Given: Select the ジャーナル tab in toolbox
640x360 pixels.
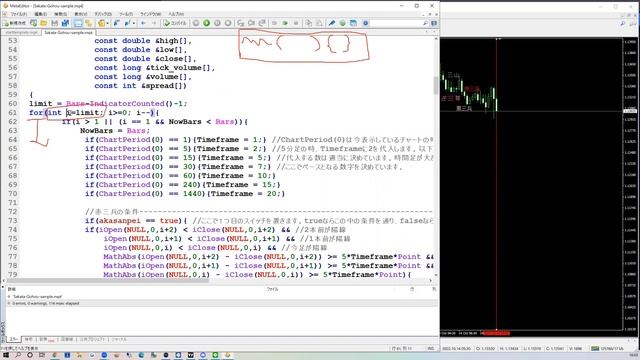Looking at the screenshot, I should 119,339.
